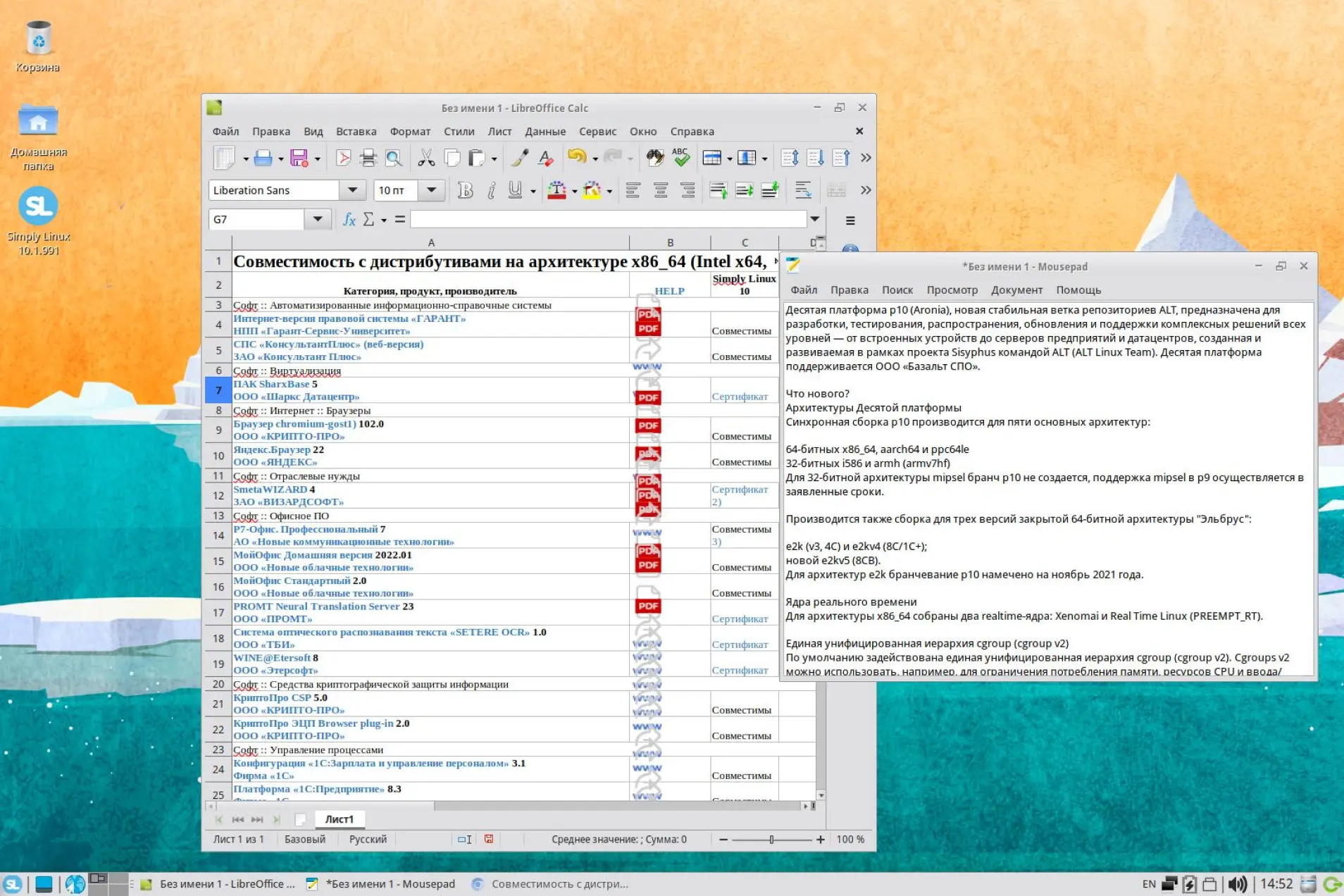This screenshot has width=1344, height=896.
Task: Click the Clone Formatting paintbrush icon
Action: coord(520,158)
